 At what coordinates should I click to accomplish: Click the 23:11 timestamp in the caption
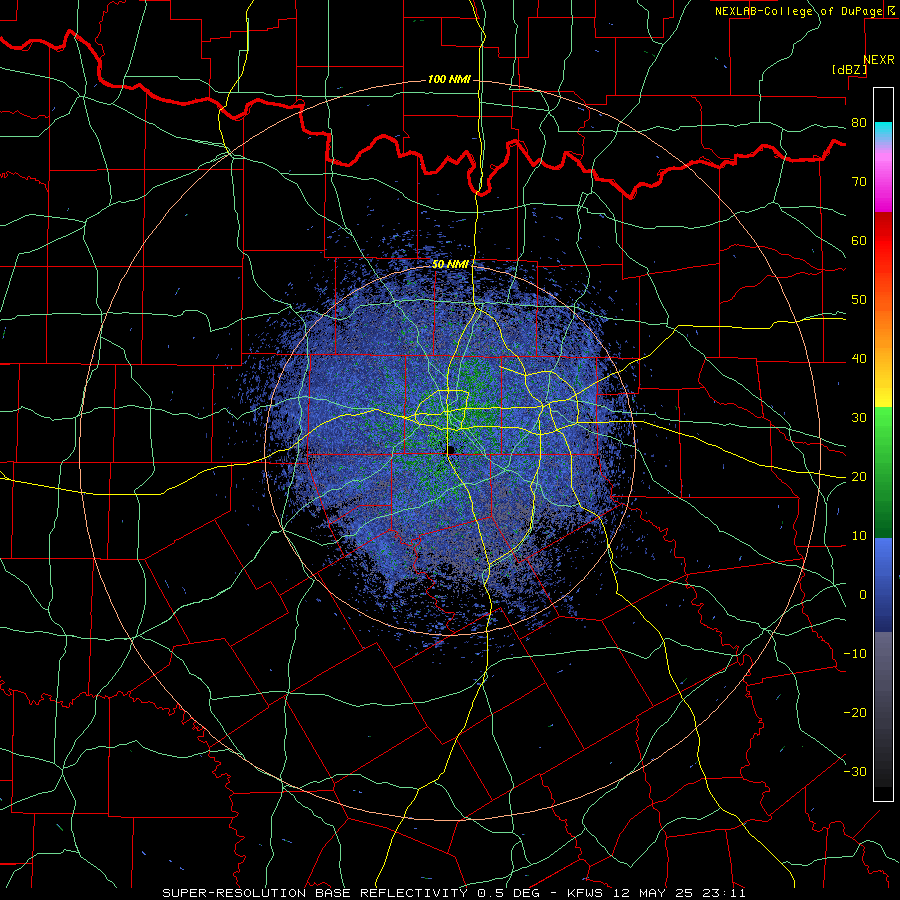(x=726, y=893)
